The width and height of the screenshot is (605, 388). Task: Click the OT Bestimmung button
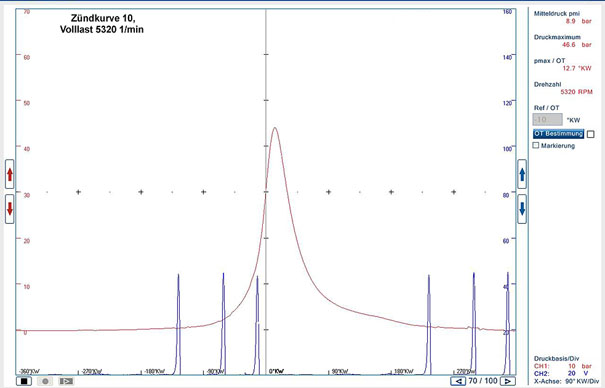pos(558,134)
